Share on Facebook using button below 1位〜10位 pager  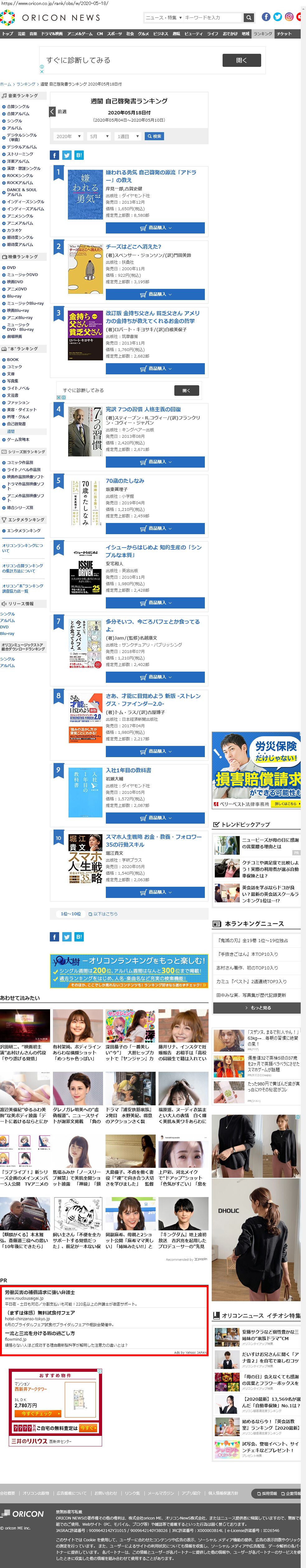54,936
